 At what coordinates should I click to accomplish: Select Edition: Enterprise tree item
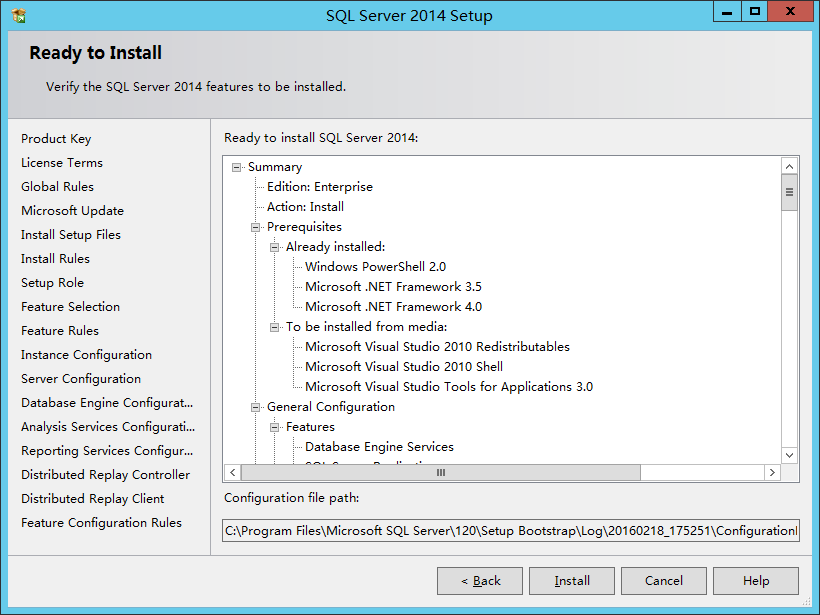tap(320, 187)
